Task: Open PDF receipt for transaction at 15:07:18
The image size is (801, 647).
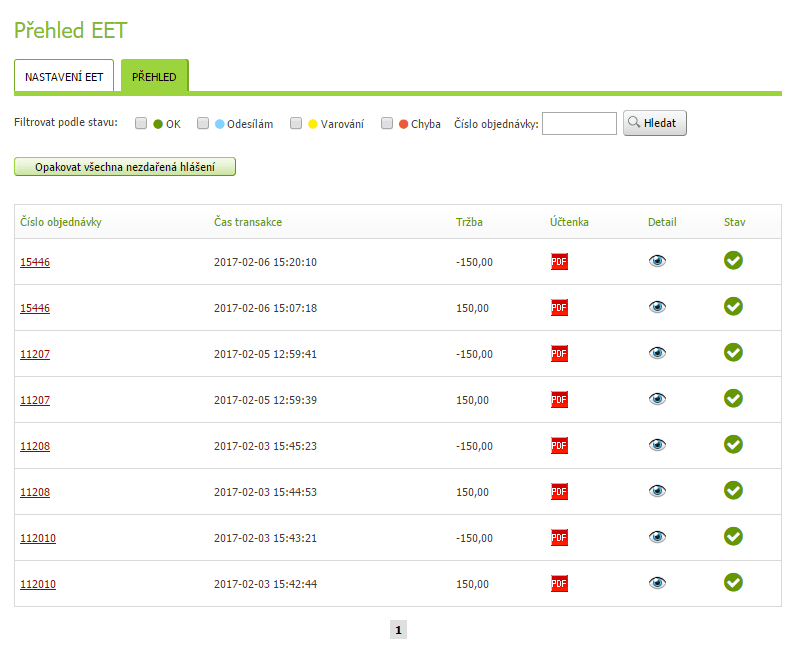Action: [x=559, y=308]
